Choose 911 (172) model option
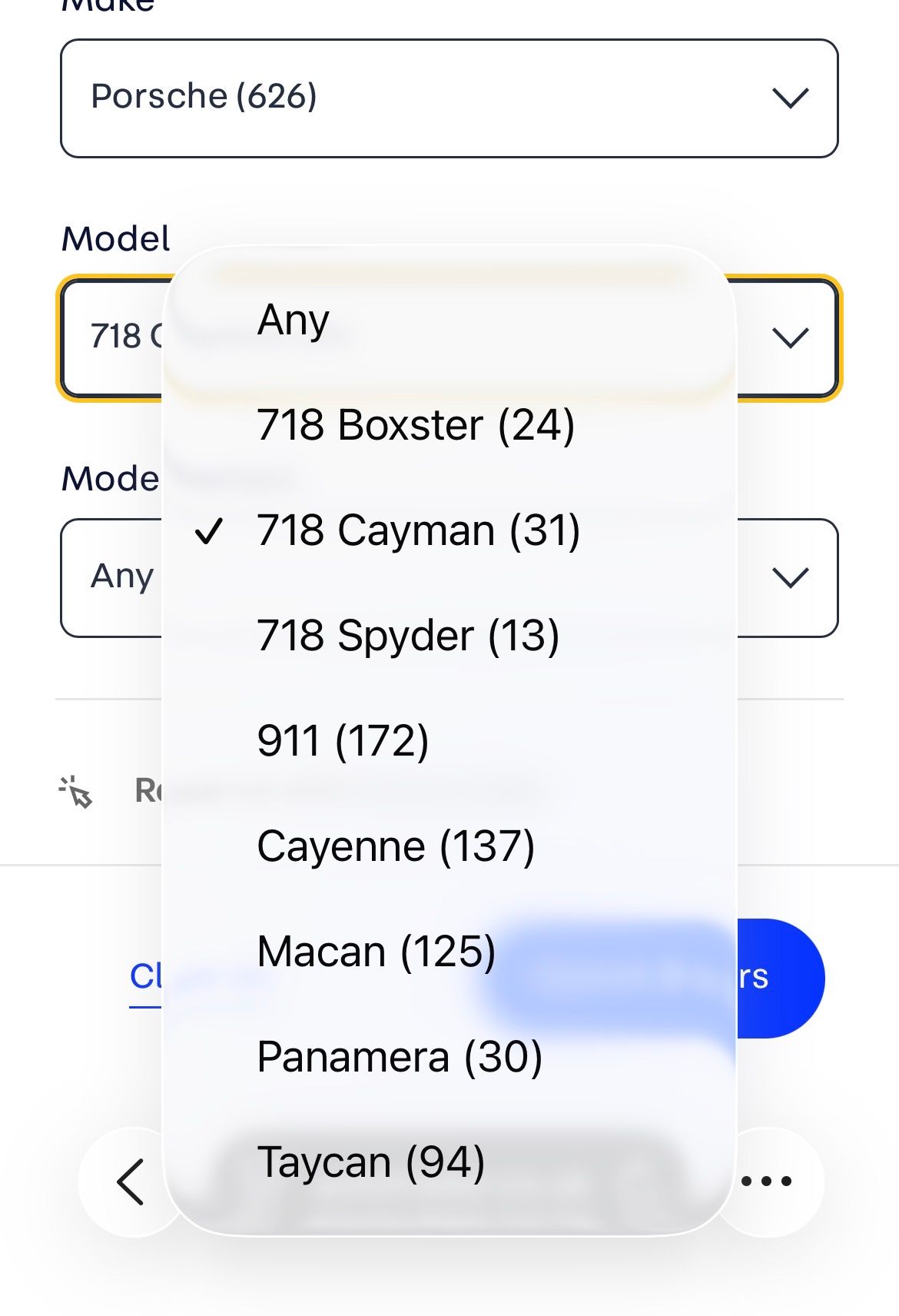 point(343,741)
